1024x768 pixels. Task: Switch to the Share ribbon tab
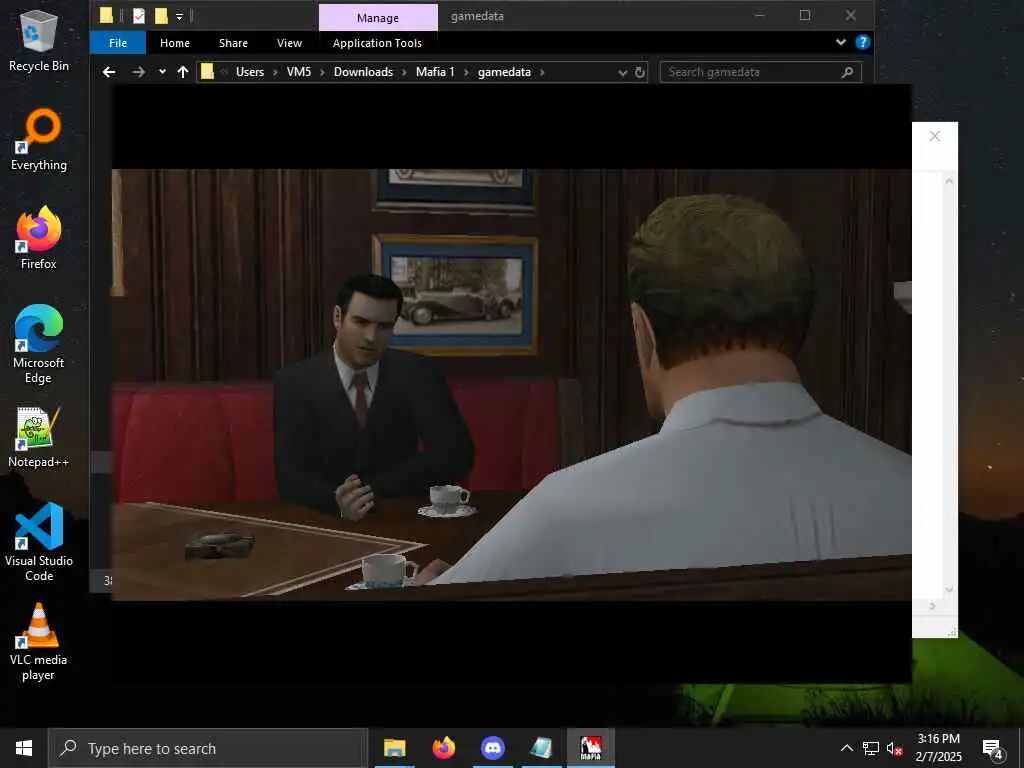point(233,43)
